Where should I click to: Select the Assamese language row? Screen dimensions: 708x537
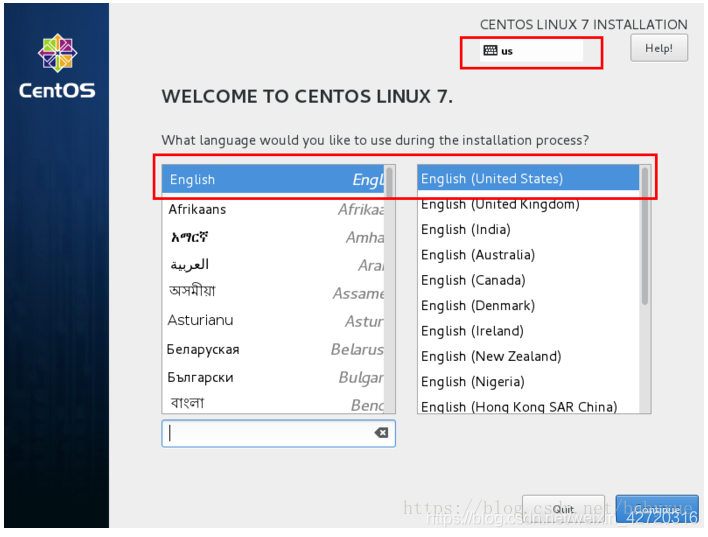tap(274, 292)
